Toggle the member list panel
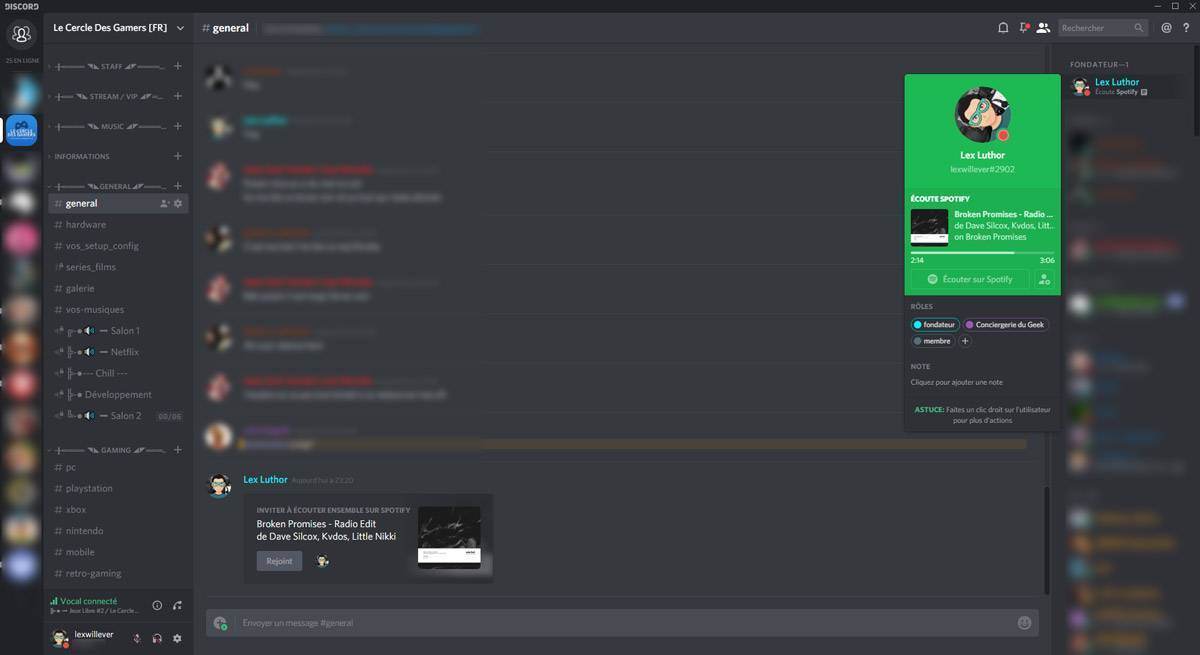Viewport: 1200px width, 655px height. tap(1043, 28)
